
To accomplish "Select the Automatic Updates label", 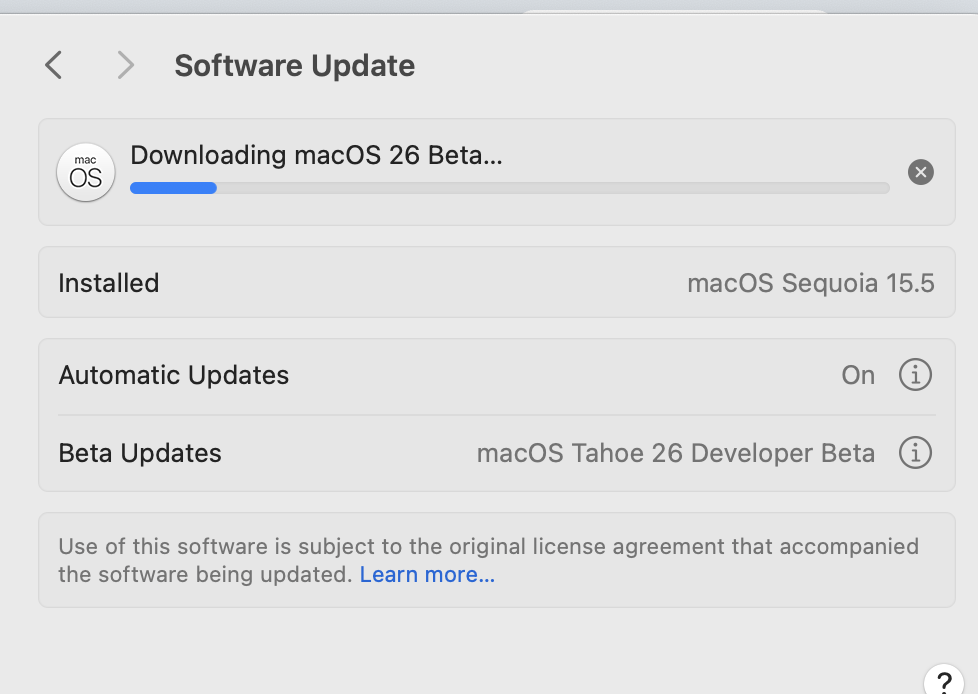I will click(x=174, y=375).
